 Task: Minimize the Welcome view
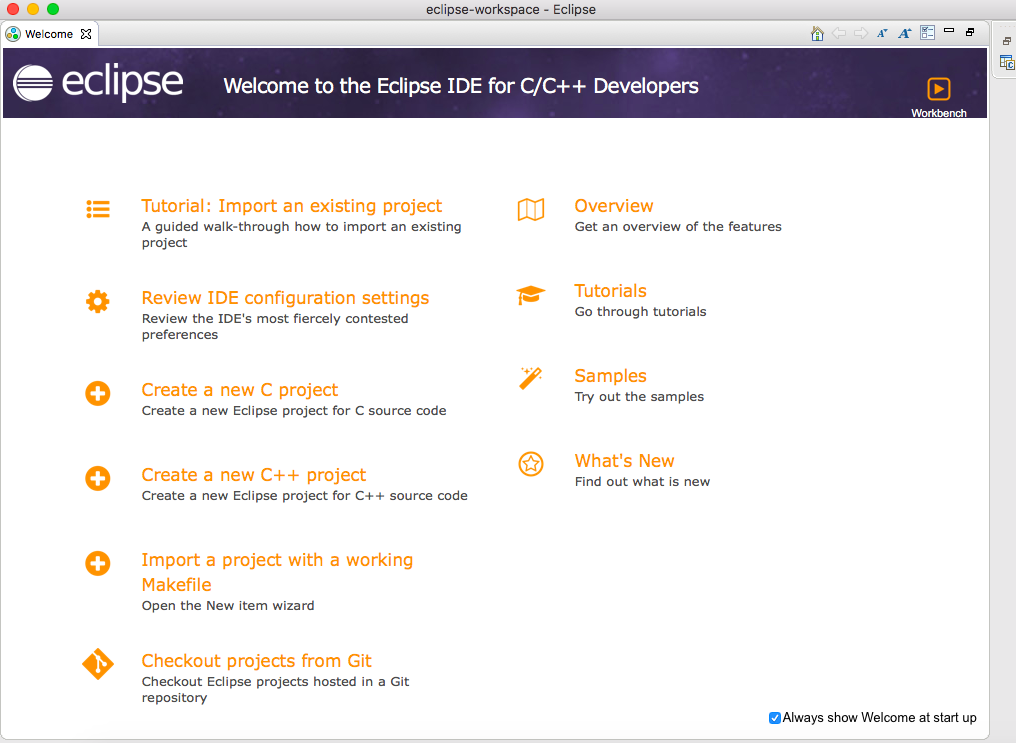point(949,32)
